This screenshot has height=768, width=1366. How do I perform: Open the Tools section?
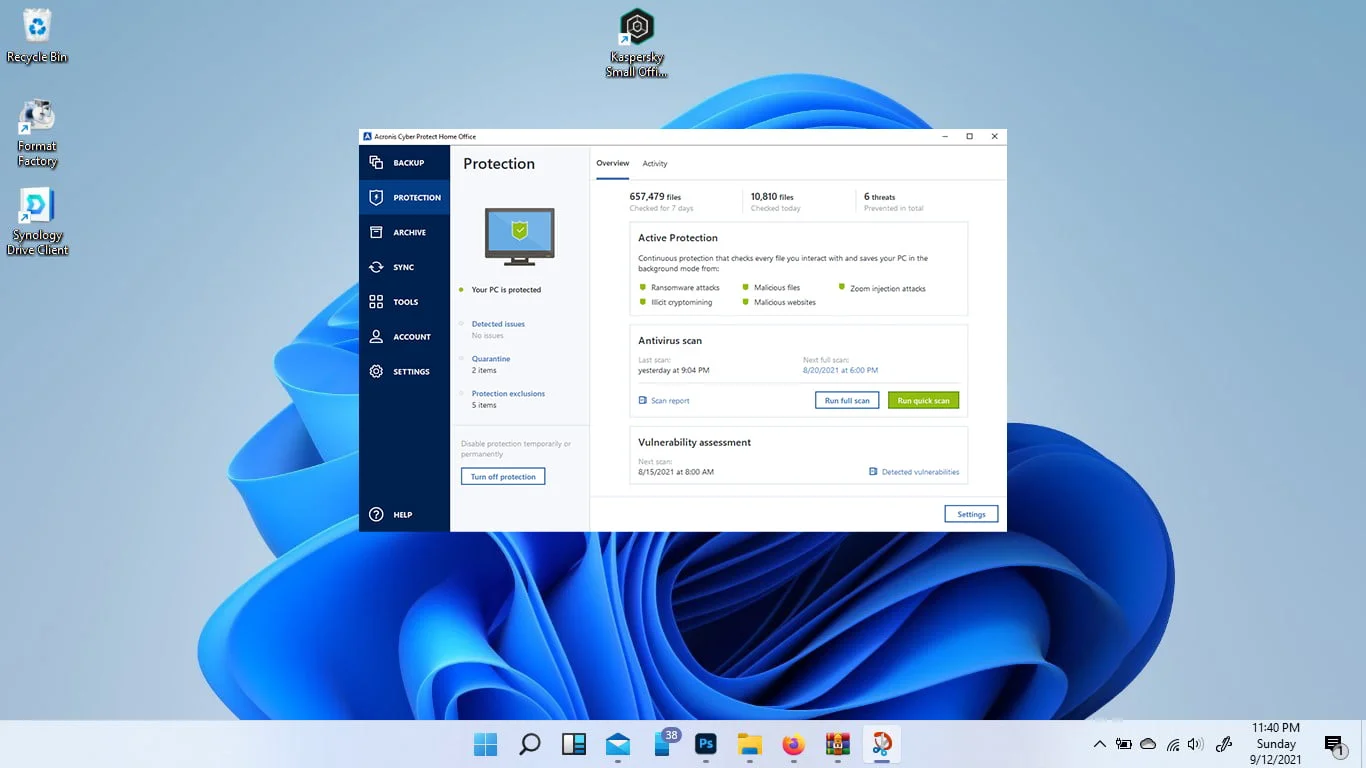tap(404, 302)
